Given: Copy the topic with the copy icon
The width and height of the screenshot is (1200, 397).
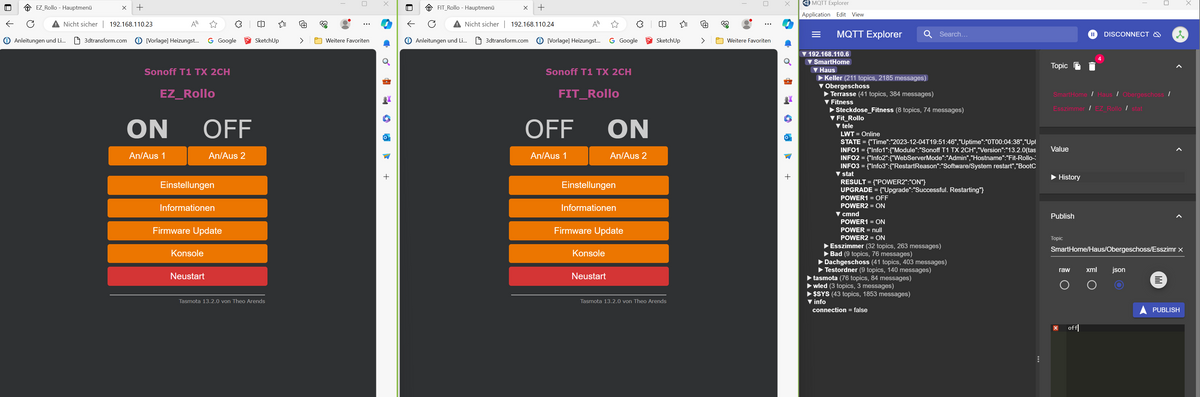Looking at the screenshot, I should coord(1077,66).
